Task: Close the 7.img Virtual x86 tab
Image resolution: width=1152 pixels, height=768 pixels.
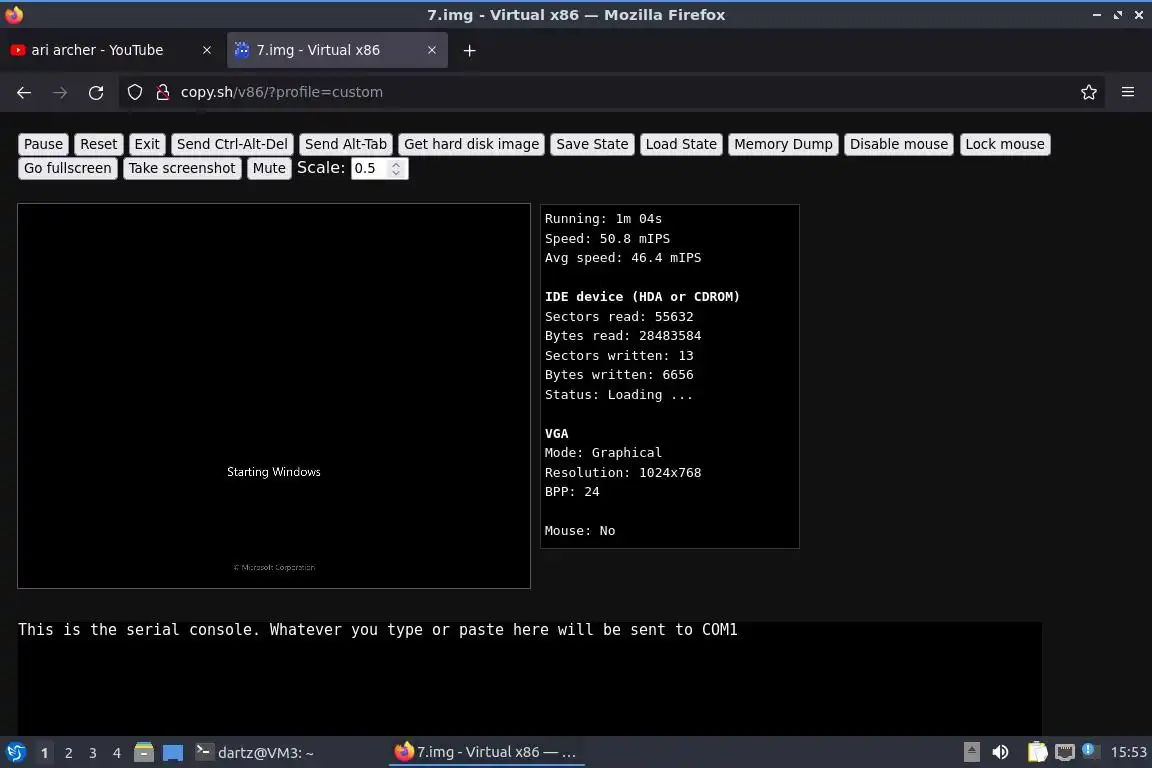Action: [431, 50]
